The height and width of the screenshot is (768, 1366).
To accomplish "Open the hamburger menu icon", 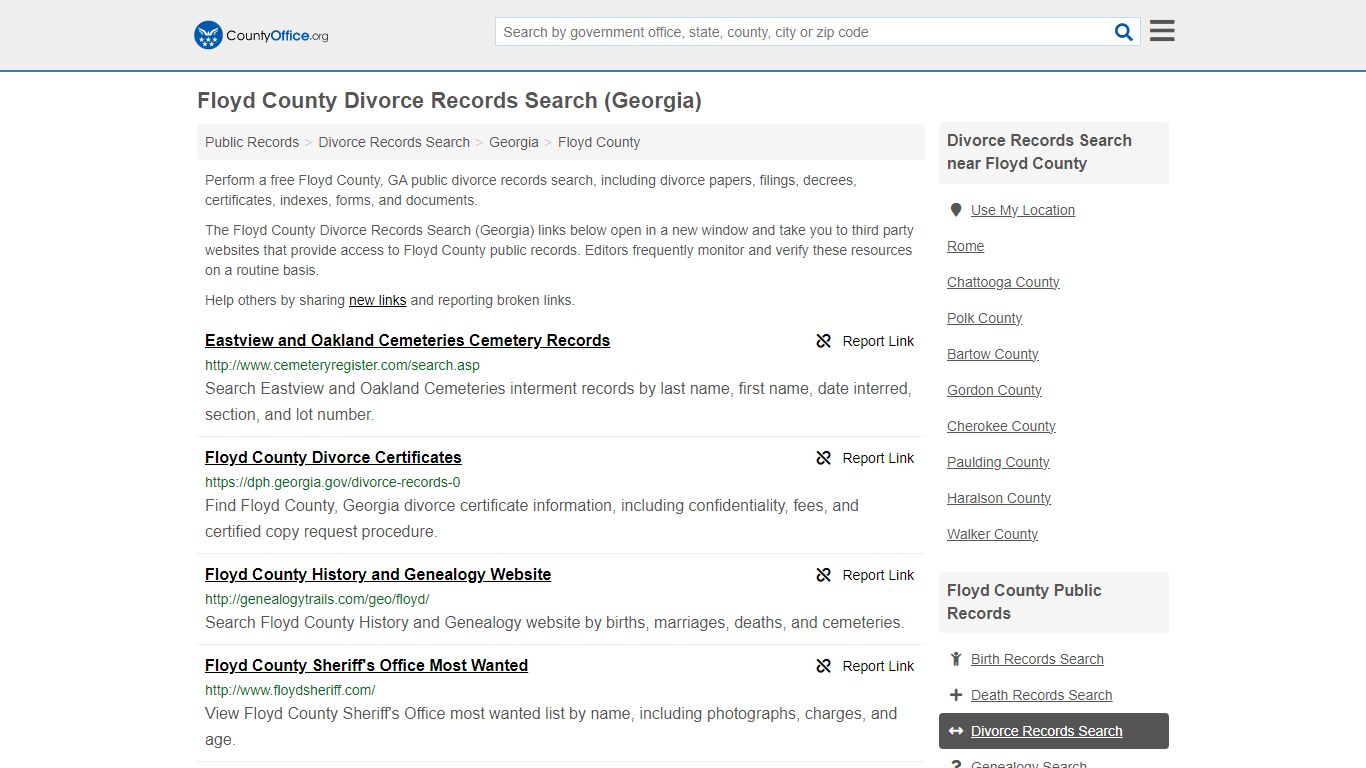I will click(1162, 31).
